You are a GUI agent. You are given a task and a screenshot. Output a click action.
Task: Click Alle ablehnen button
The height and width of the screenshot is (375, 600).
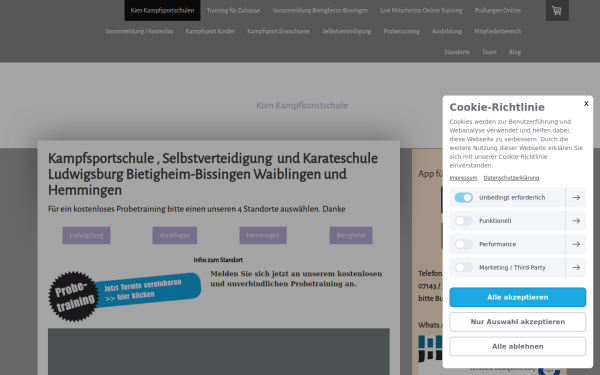point(517,346)
